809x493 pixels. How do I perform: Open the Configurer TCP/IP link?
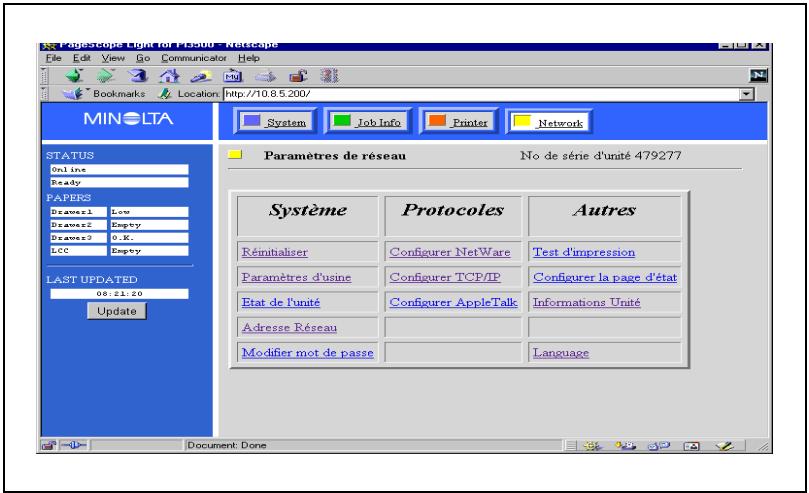(x=445, y=277)
